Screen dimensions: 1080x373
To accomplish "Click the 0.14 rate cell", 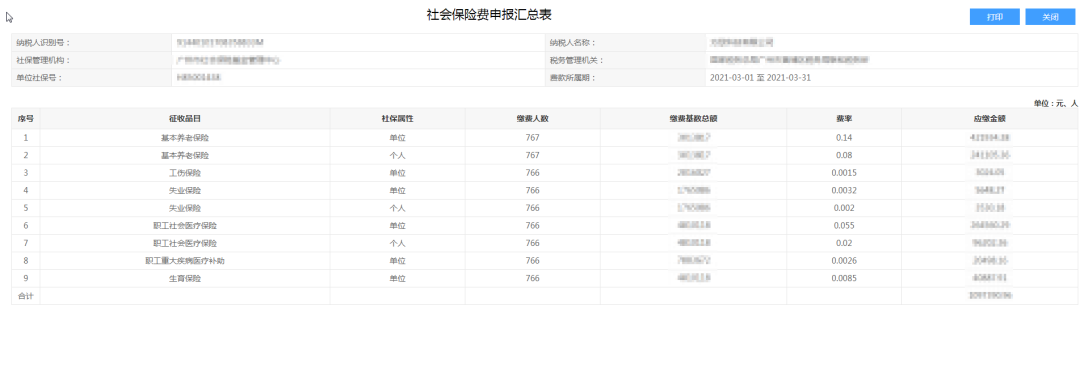I will click(x=844, y=138).
